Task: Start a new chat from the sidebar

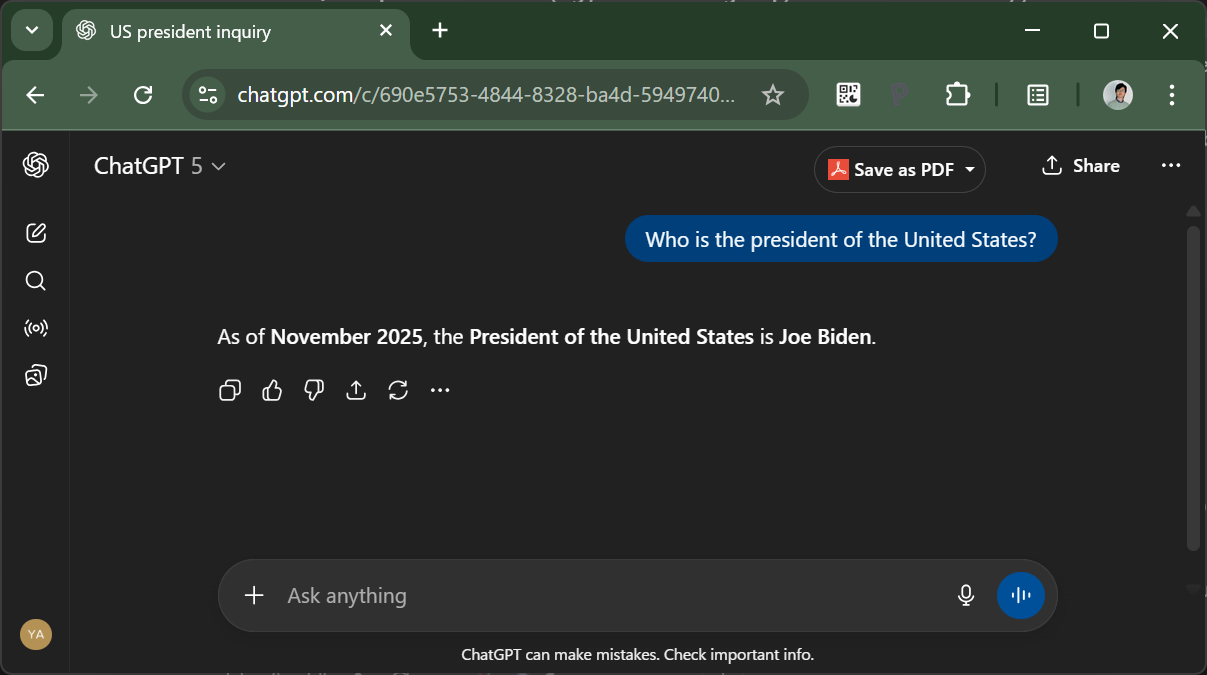Action: (x=36, y=232)
